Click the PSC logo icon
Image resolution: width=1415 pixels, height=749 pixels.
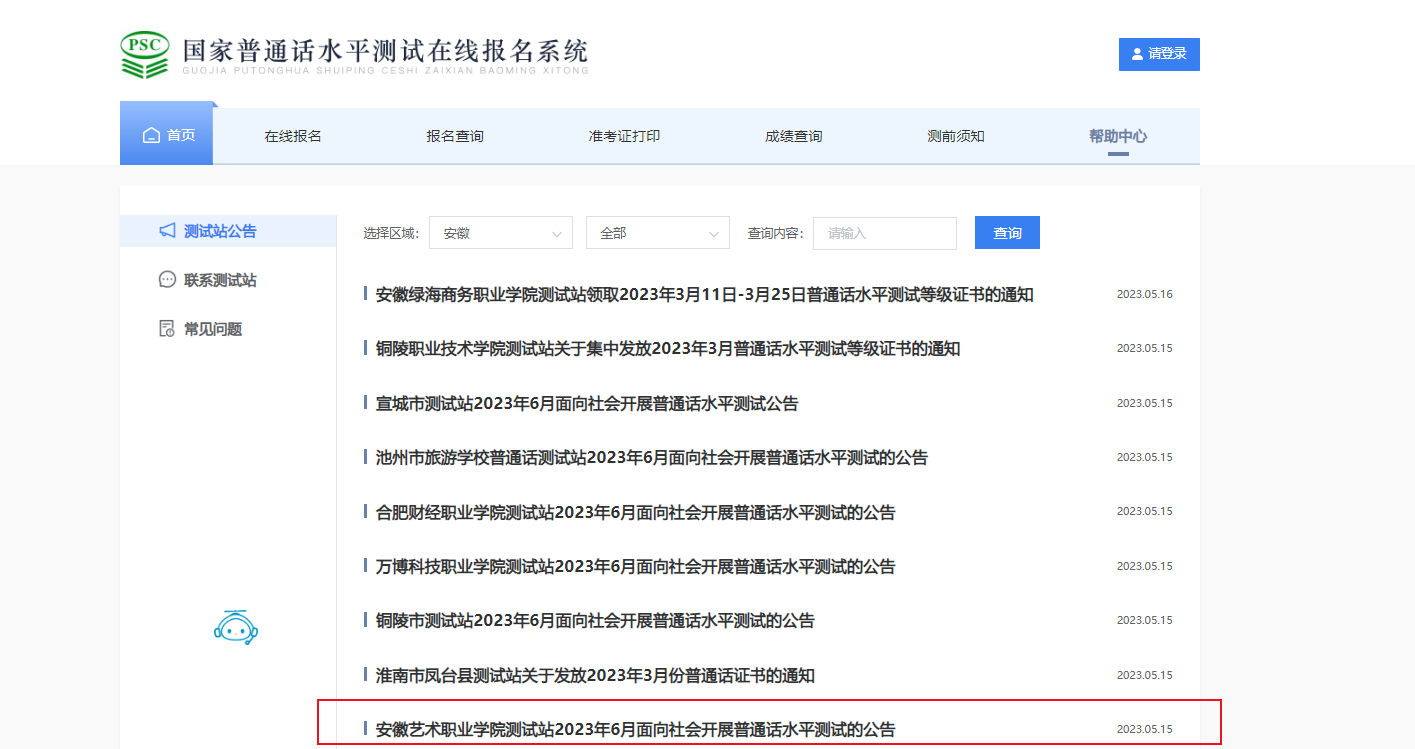pos(145,54)
